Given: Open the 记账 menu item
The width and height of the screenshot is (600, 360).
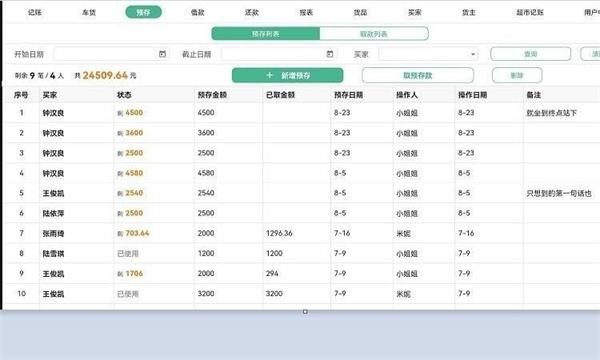Looking at the screenshot, I should (35, 12).
